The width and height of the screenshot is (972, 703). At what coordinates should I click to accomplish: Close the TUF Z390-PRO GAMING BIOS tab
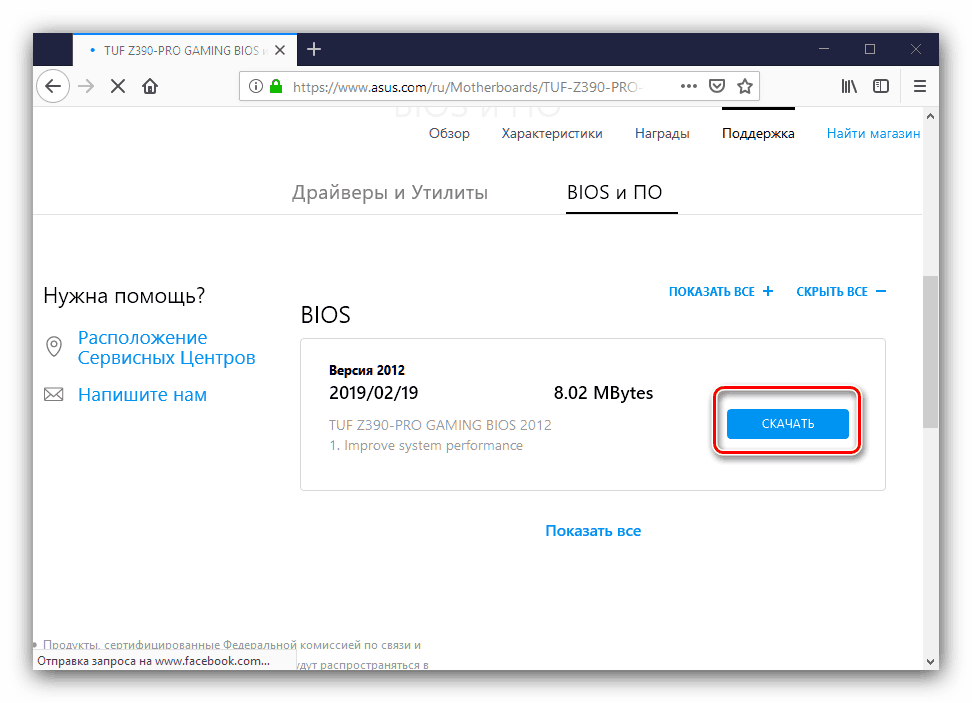280,50
